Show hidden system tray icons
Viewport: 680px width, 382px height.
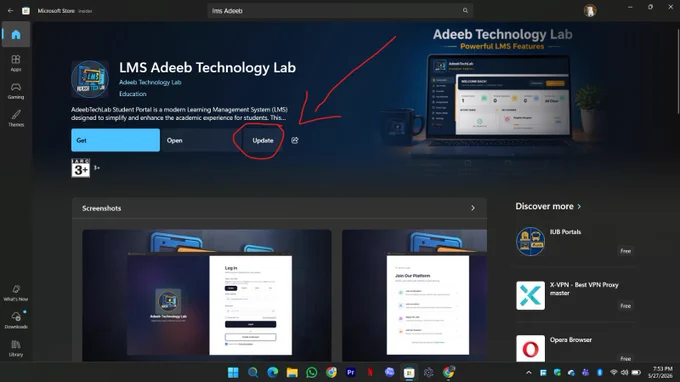click(x=529, y=372)
